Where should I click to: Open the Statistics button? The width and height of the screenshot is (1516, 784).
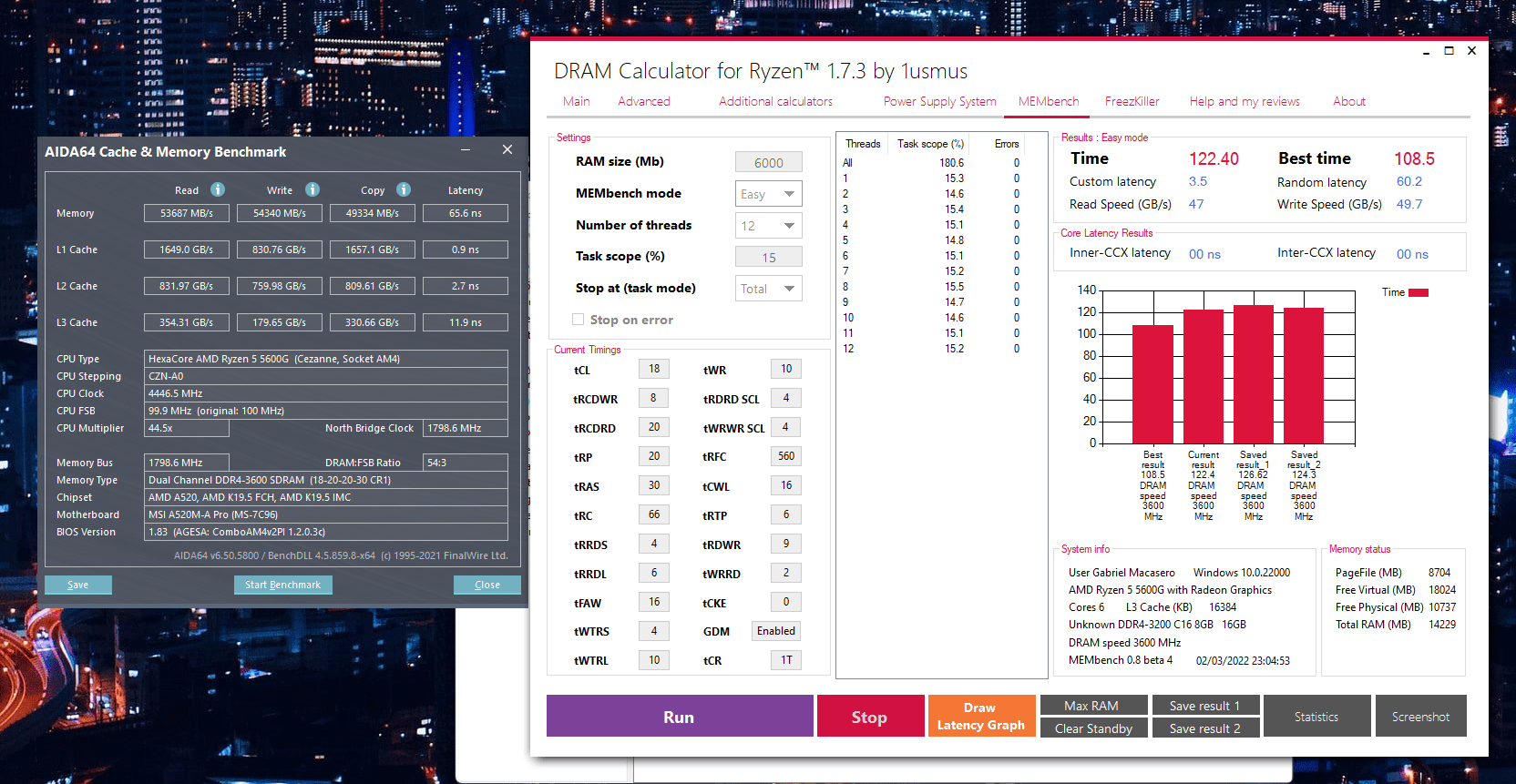tap(1317, 716)
